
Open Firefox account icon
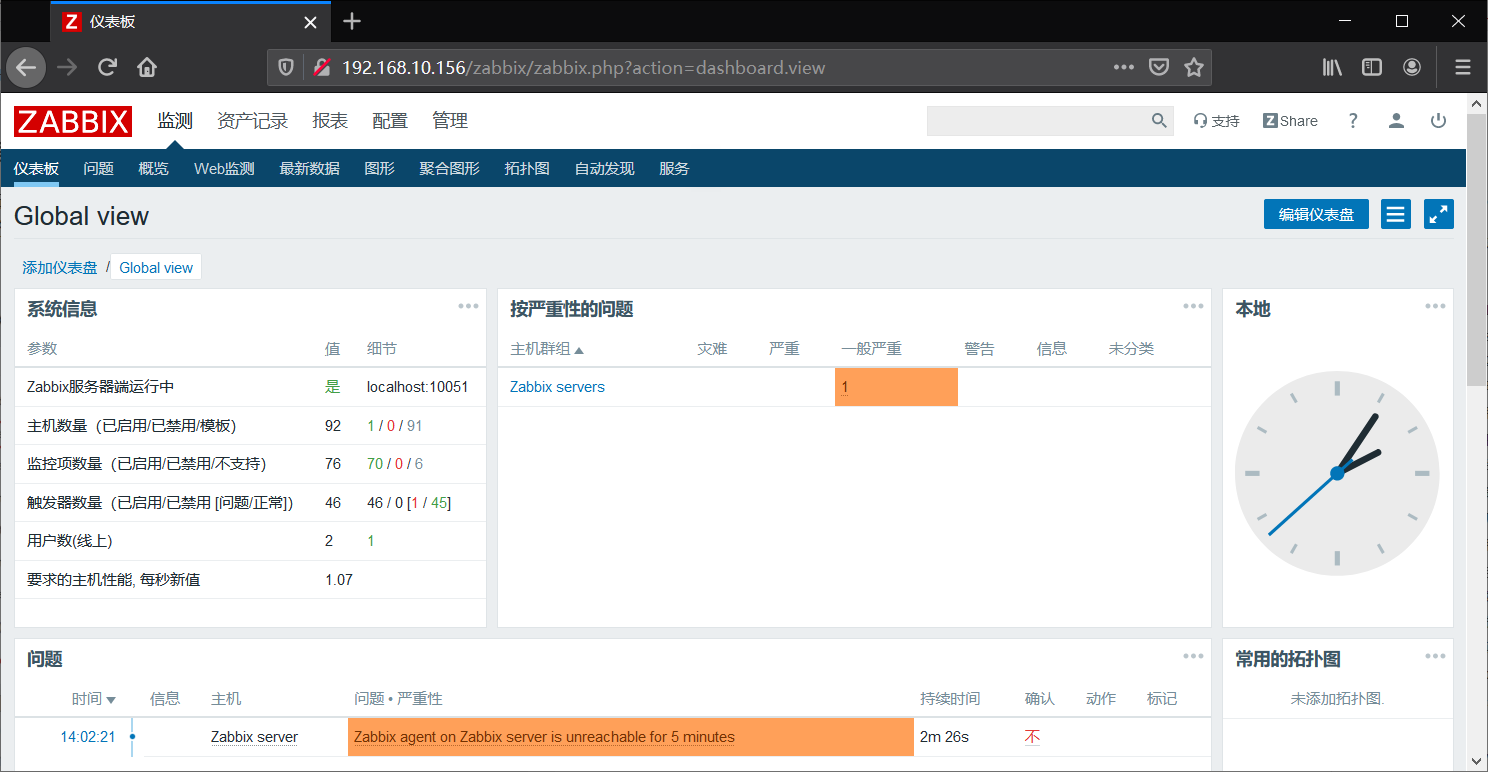1412,68
